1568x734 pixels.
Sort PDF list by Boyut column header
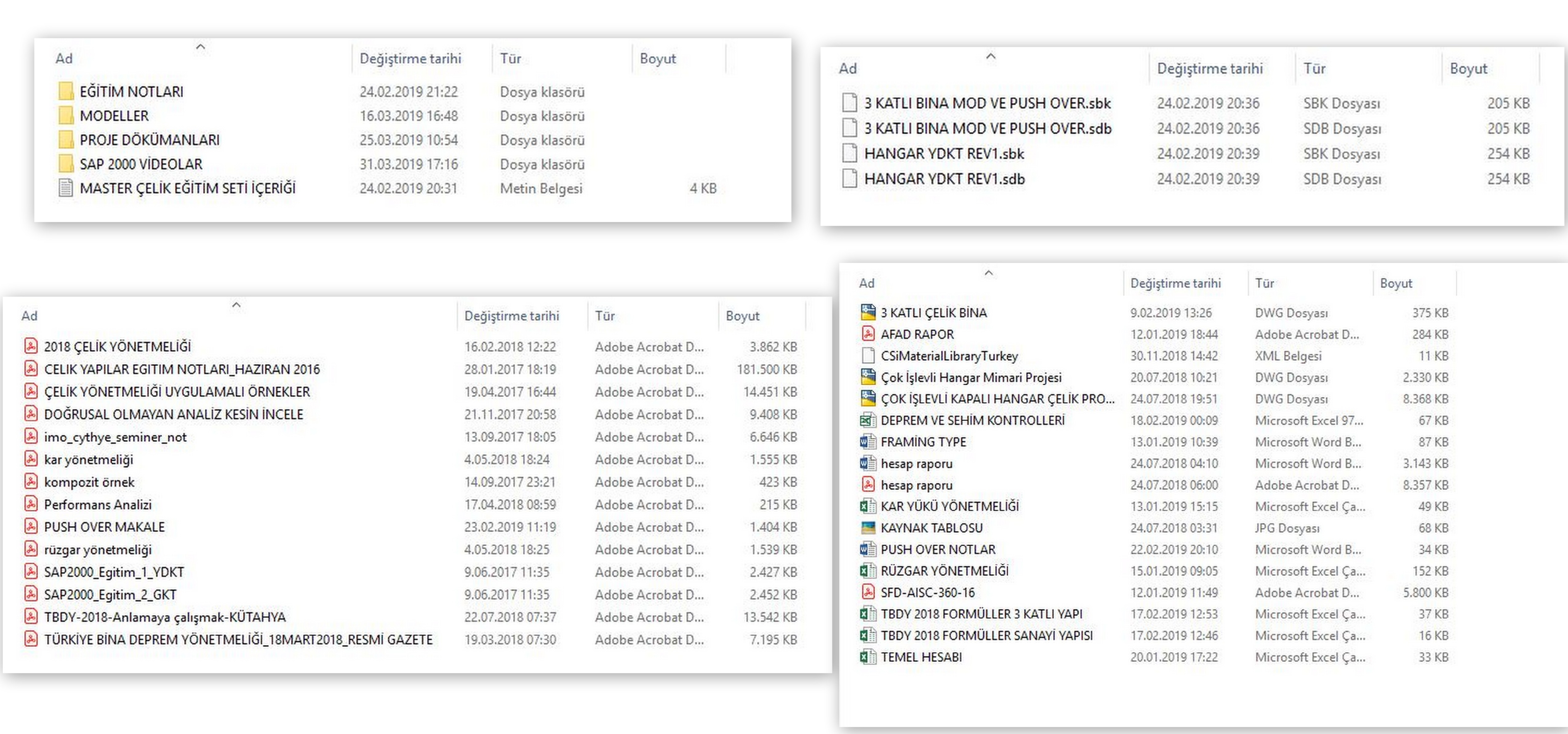(742, 316)
